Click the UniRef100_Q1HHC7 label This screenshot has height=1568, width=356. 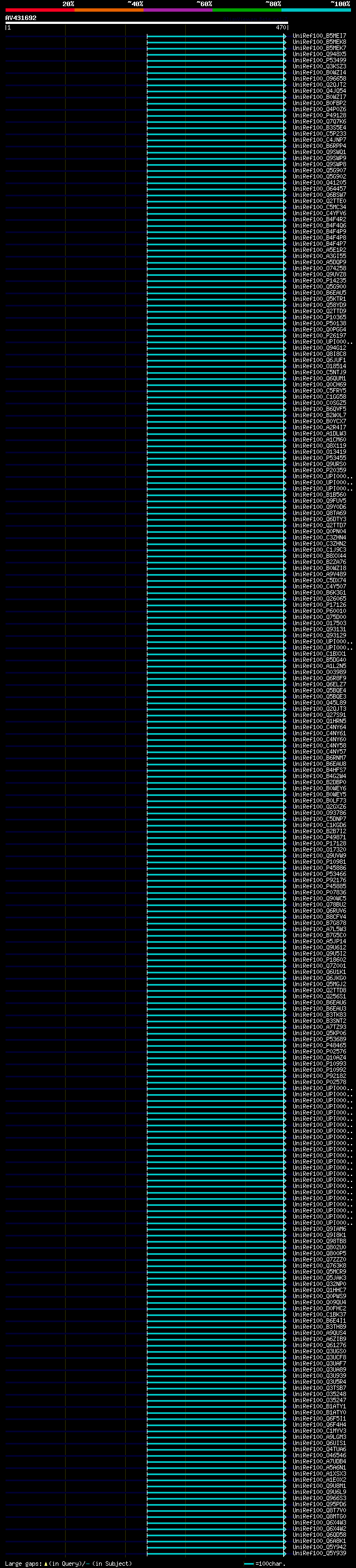[319, 1290]
